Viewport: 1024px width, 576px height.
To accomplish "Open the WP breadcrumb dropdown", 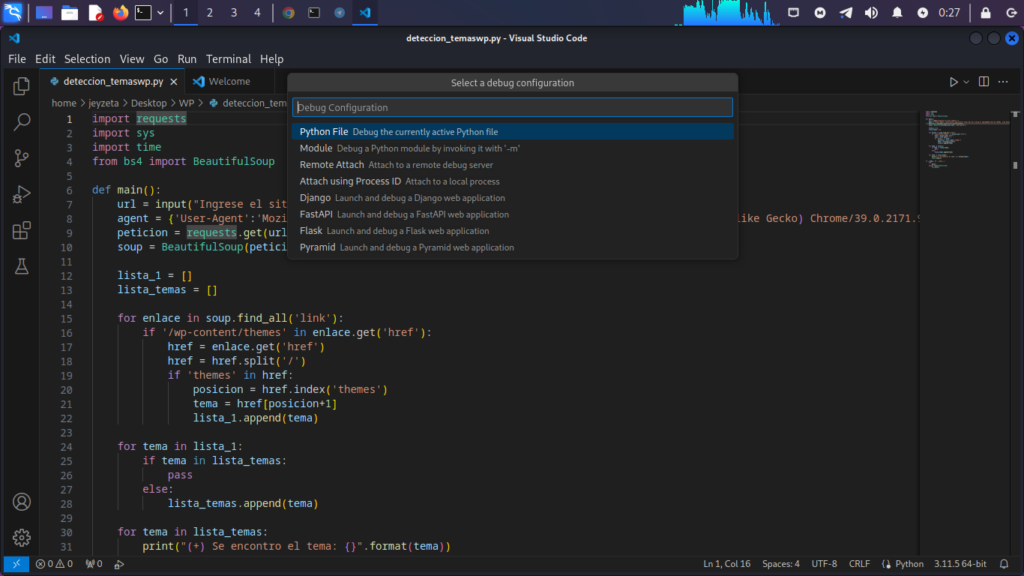I will tap(187, 102).
